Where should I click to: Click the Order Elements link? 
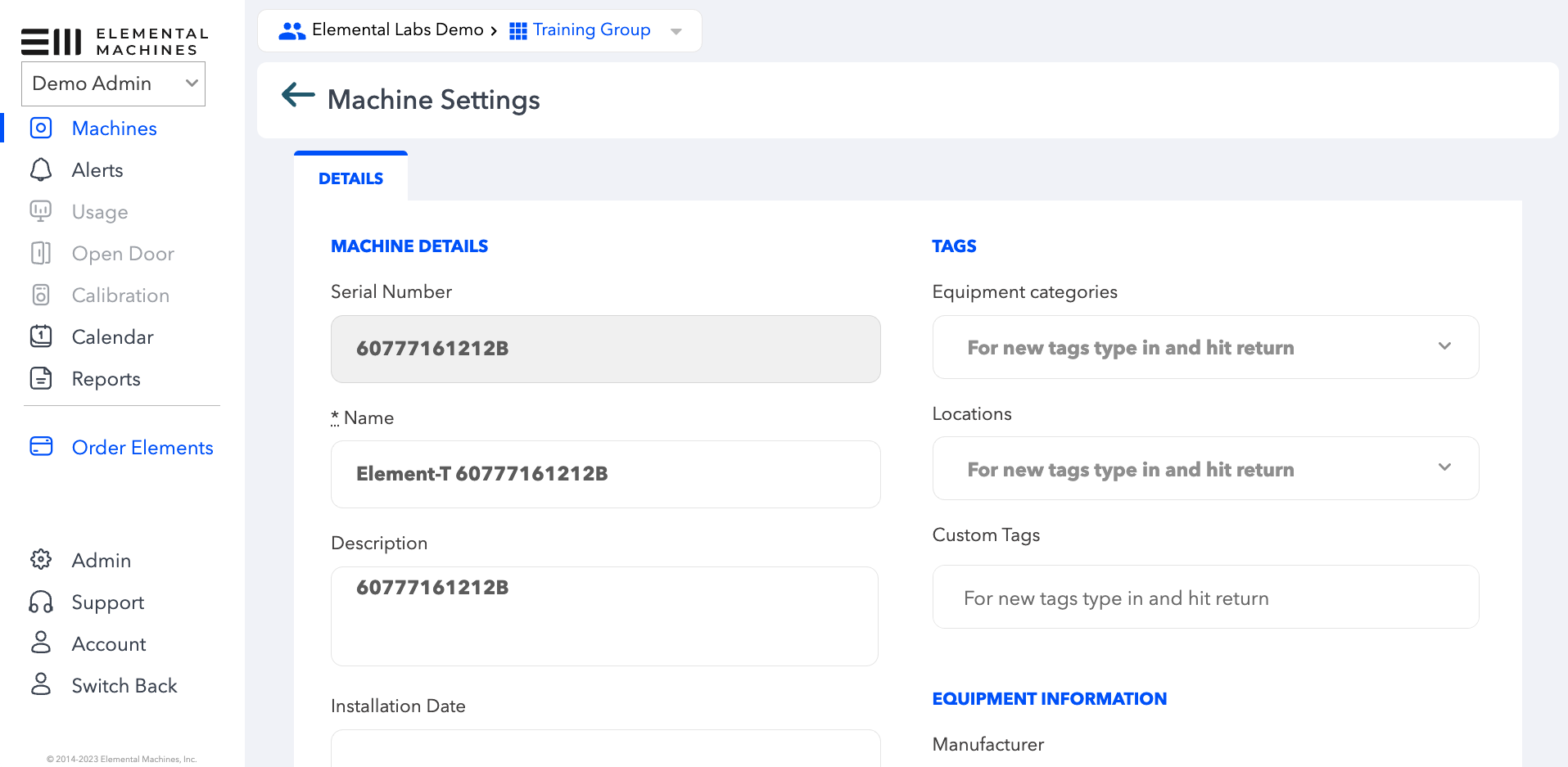(x=142, y=448)
